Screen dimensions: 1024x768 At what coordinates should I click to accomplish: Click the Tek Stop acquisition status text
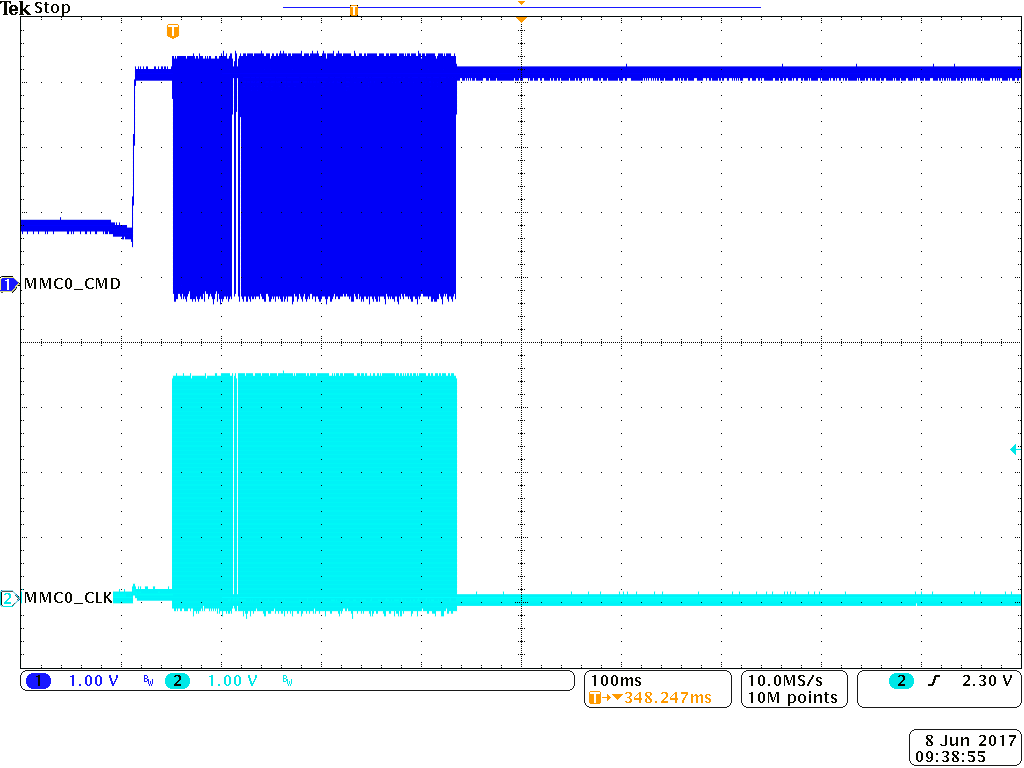(x=35, y=8)
